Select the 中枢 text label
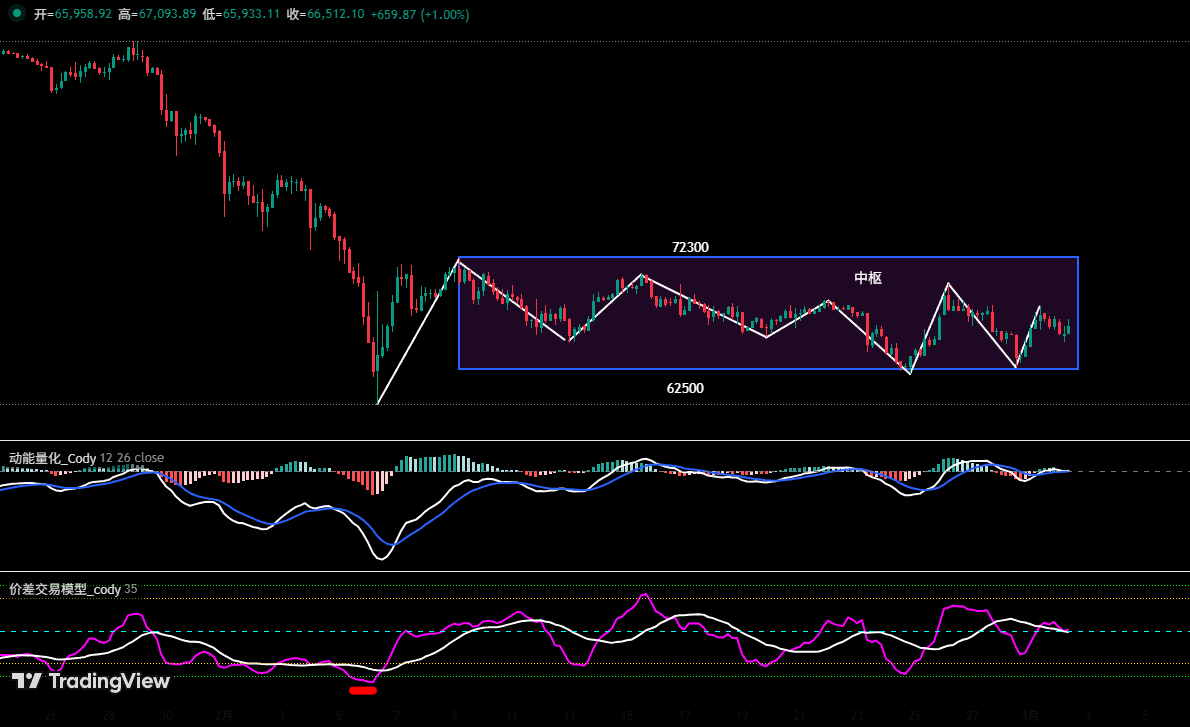 (x=866, y=277)
